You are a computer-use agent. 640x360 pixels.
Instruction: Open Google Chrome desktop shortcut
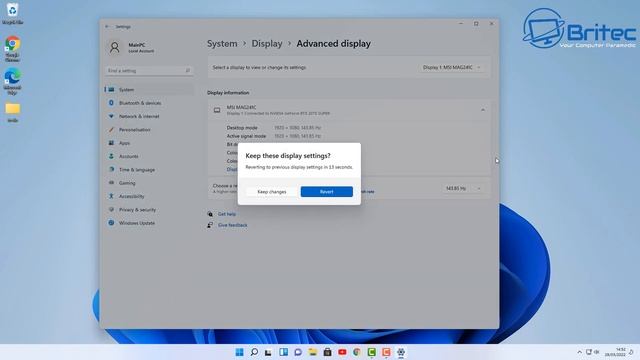[12, 49]
